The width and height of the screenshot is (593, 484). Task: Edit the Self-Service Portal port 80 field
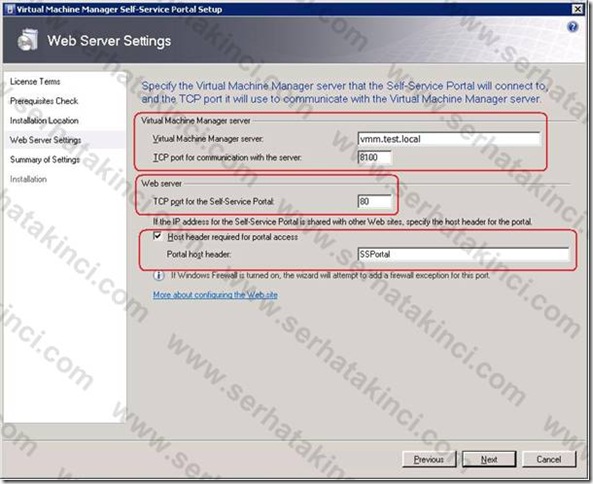tap(374, 201)
